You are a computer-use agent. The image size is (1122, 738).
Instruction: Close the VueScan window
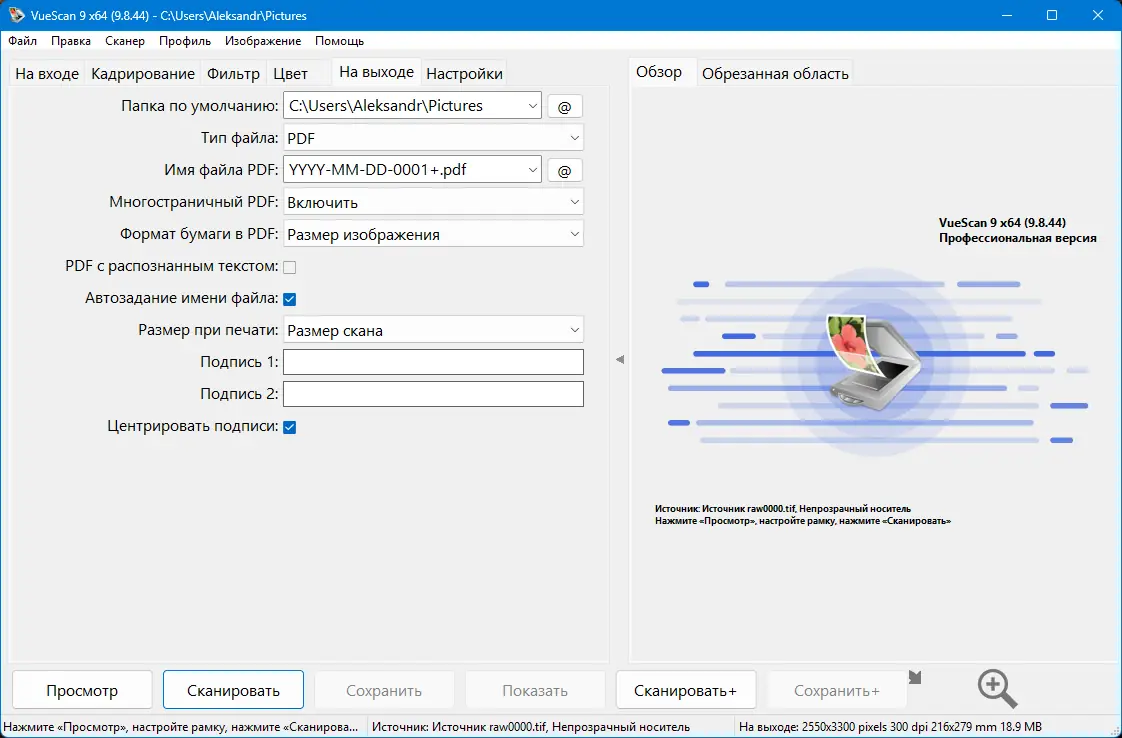1098,15
